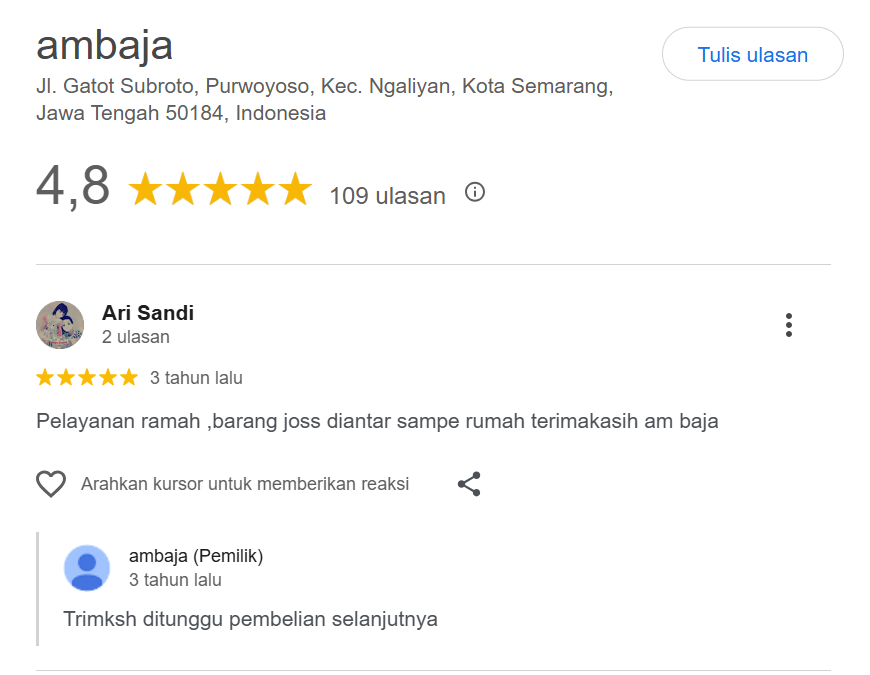Click "3 tahun lalu" beside the review stars
Image resolution: width=870 pixels, height=675 pixels.
coord(196,378)
